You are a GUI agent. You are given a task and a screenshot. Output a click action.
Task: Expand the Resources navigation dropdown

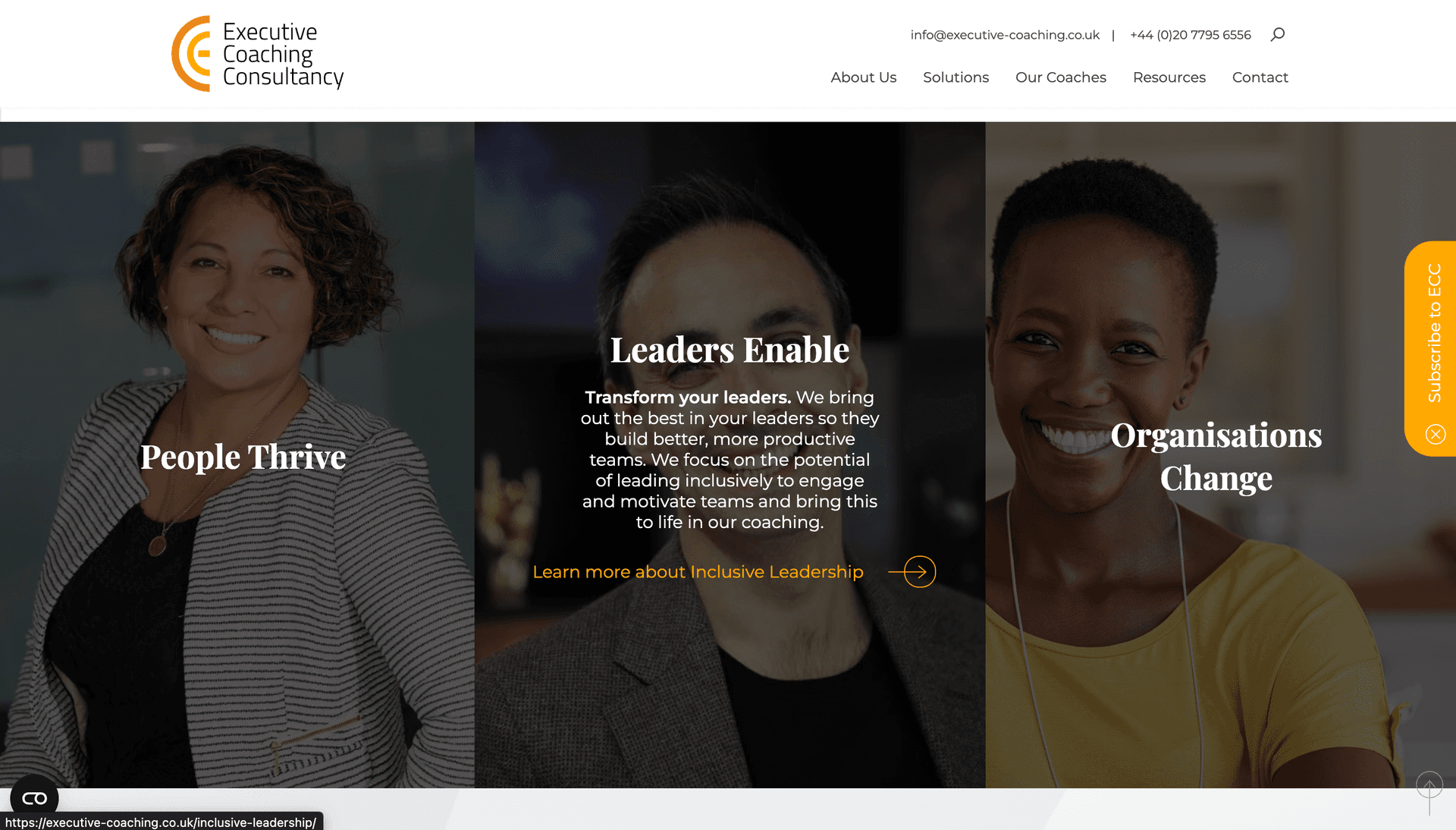pos(1168,77)
